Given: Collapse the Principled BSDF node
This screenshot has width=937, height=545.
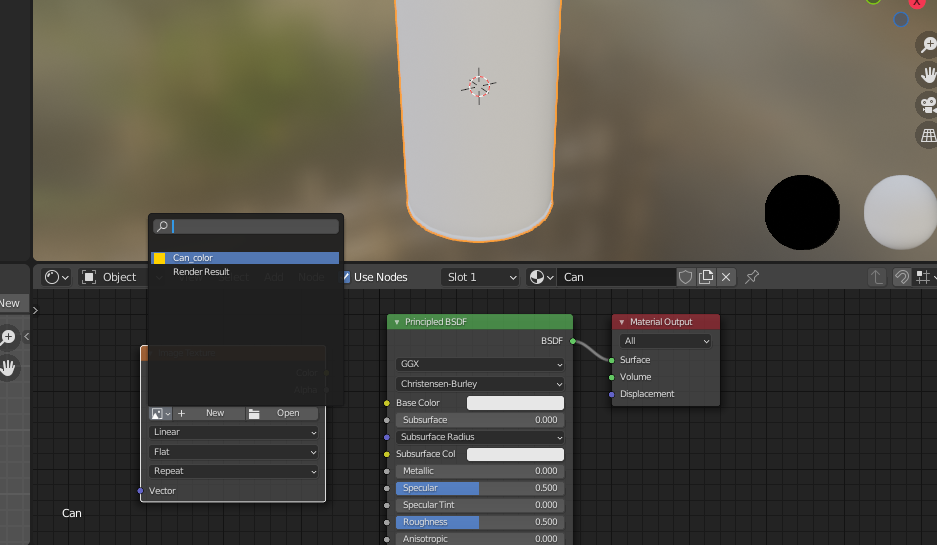Looking at the screenshot, I should tap(397, 322).
